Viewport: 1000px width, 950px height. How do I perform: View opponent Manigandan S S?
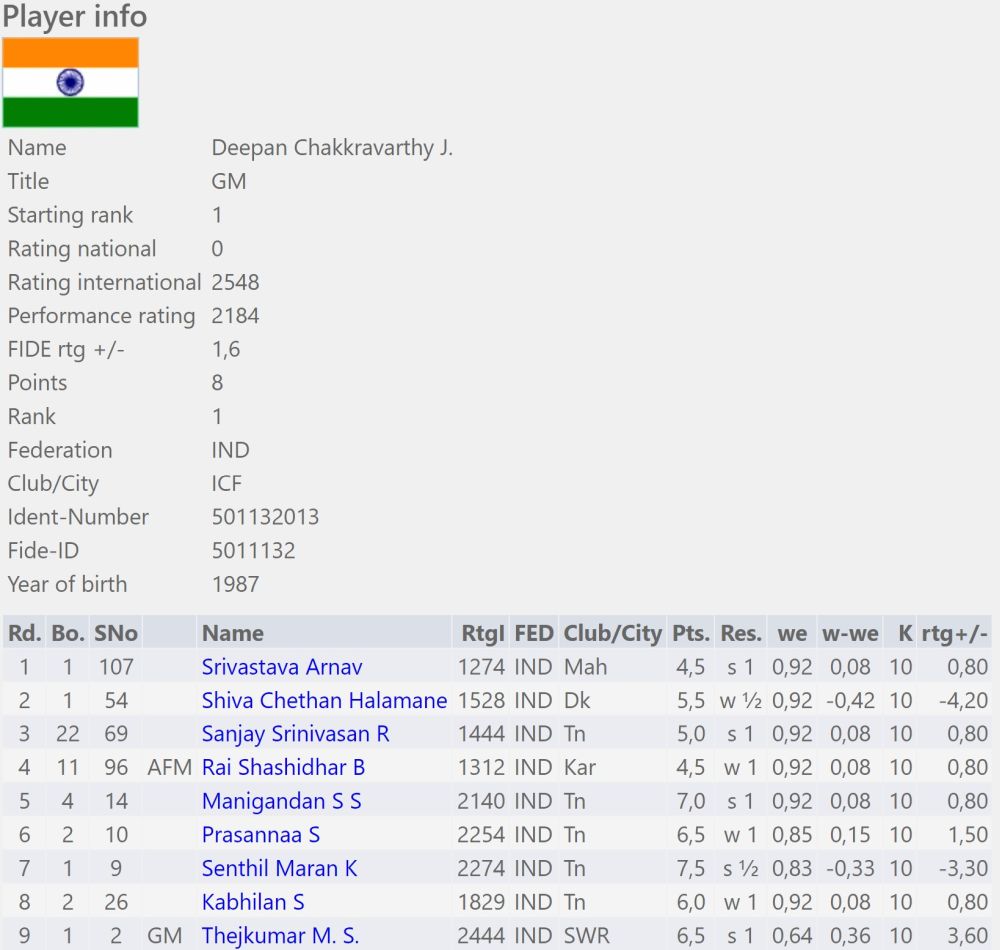tap(281, 801)
